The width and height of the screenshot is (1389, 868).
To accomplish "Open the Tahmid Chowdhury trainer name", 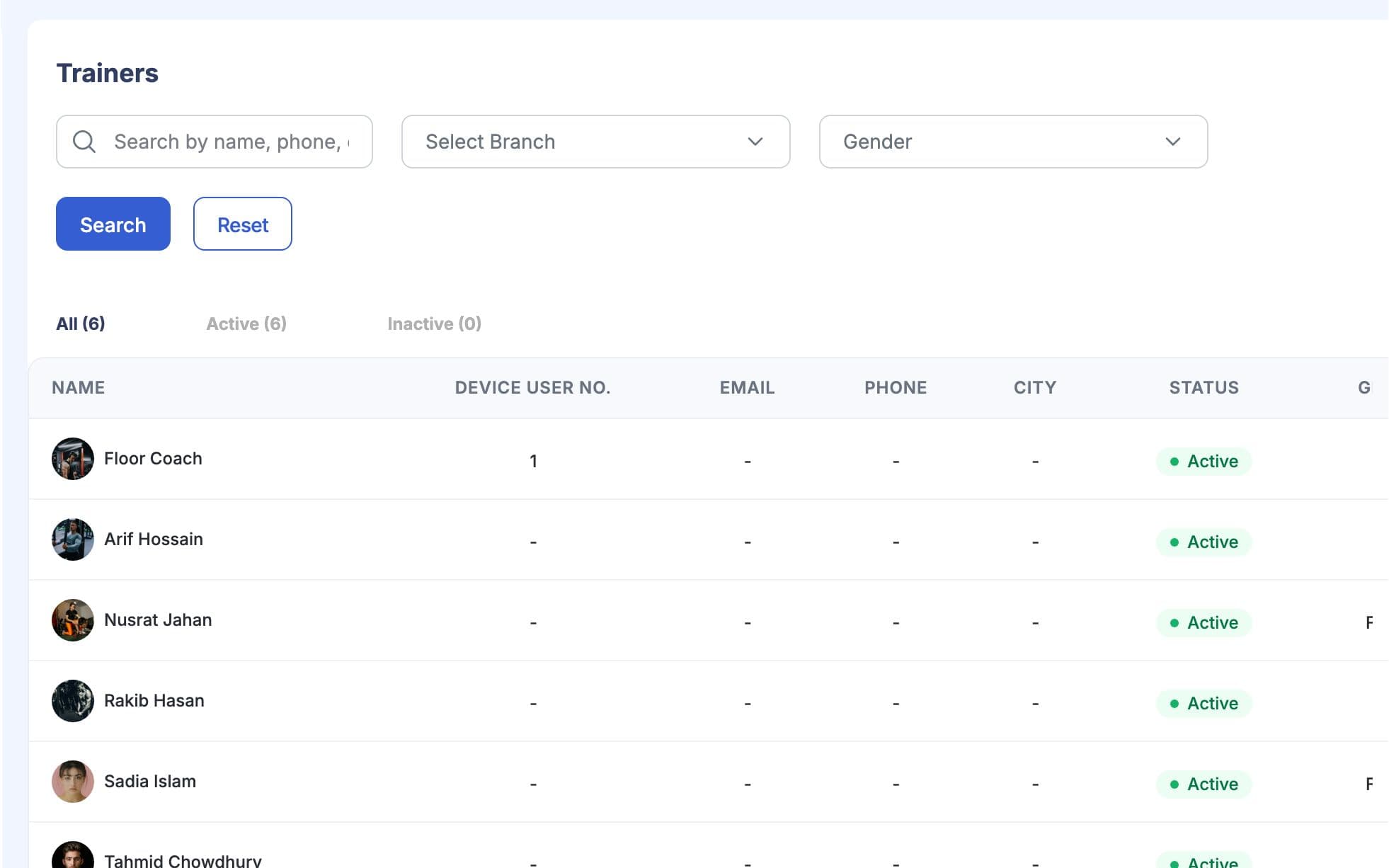I will tap(183, 860).
